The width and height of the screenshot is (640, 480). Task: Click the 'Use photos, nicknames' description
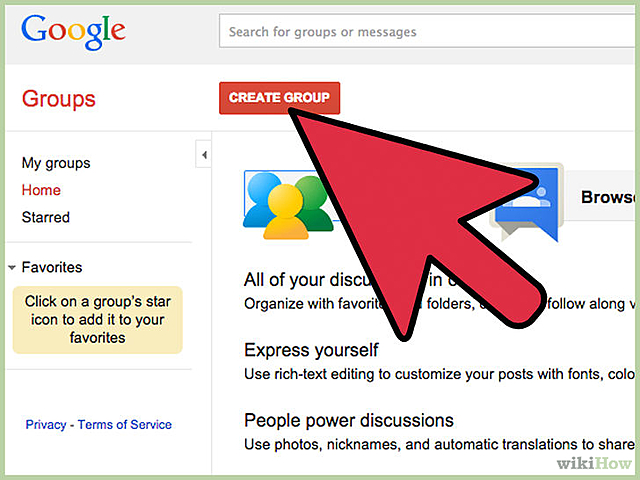click(x=440, y=444)
